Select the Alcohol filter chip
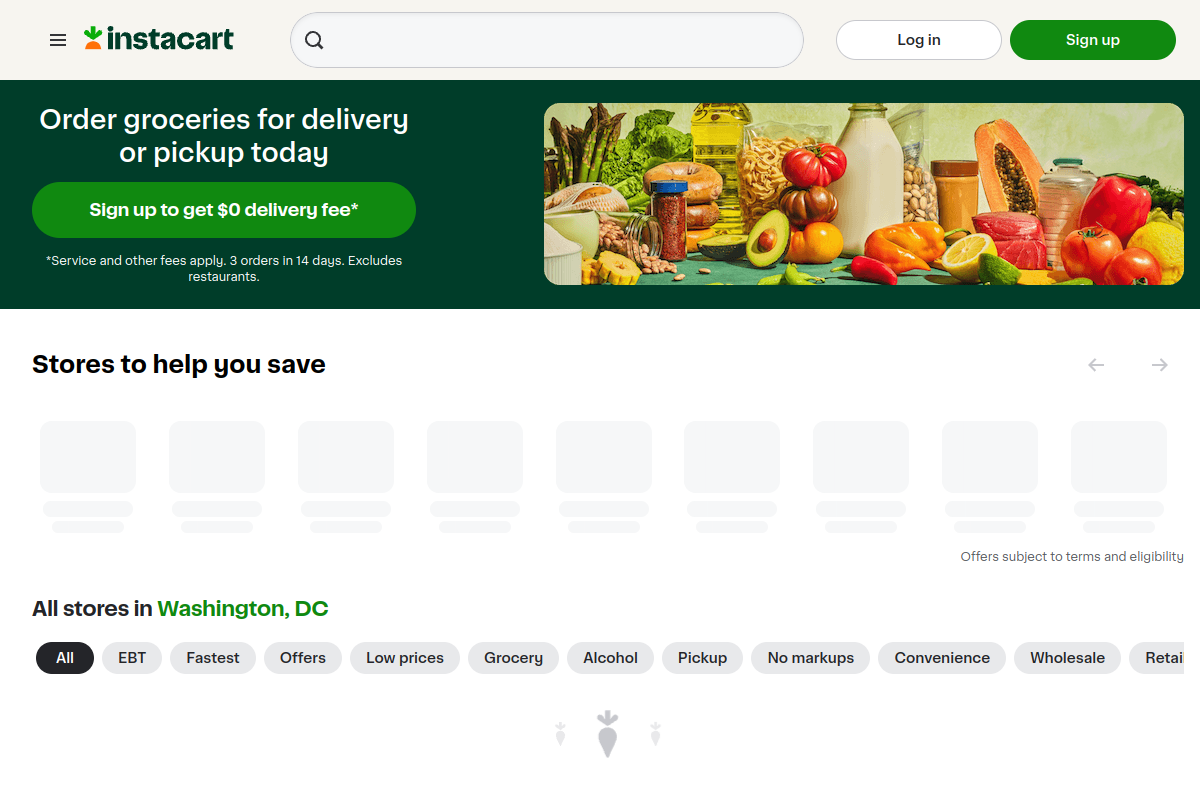This screenshot has height=800, width=1200. tap(611, 658)
